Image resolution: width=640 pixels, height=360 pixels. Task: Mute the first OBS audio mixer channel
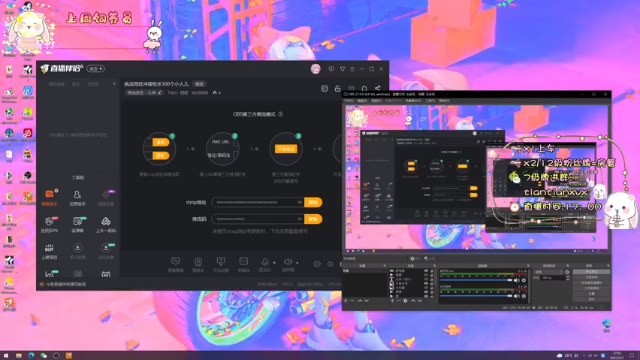pos(516,280)
